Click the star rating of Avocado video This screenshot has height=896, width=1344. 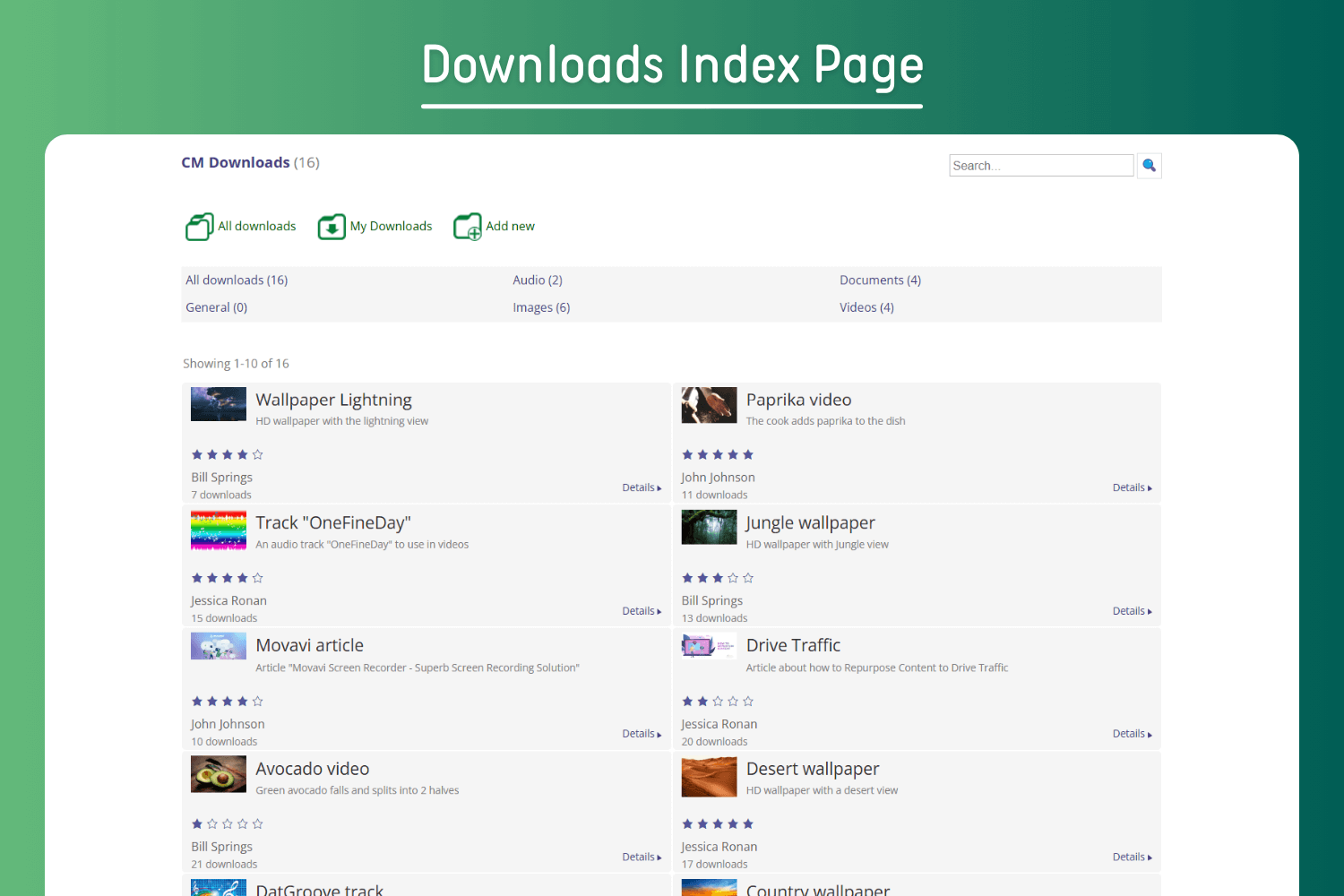228,824
